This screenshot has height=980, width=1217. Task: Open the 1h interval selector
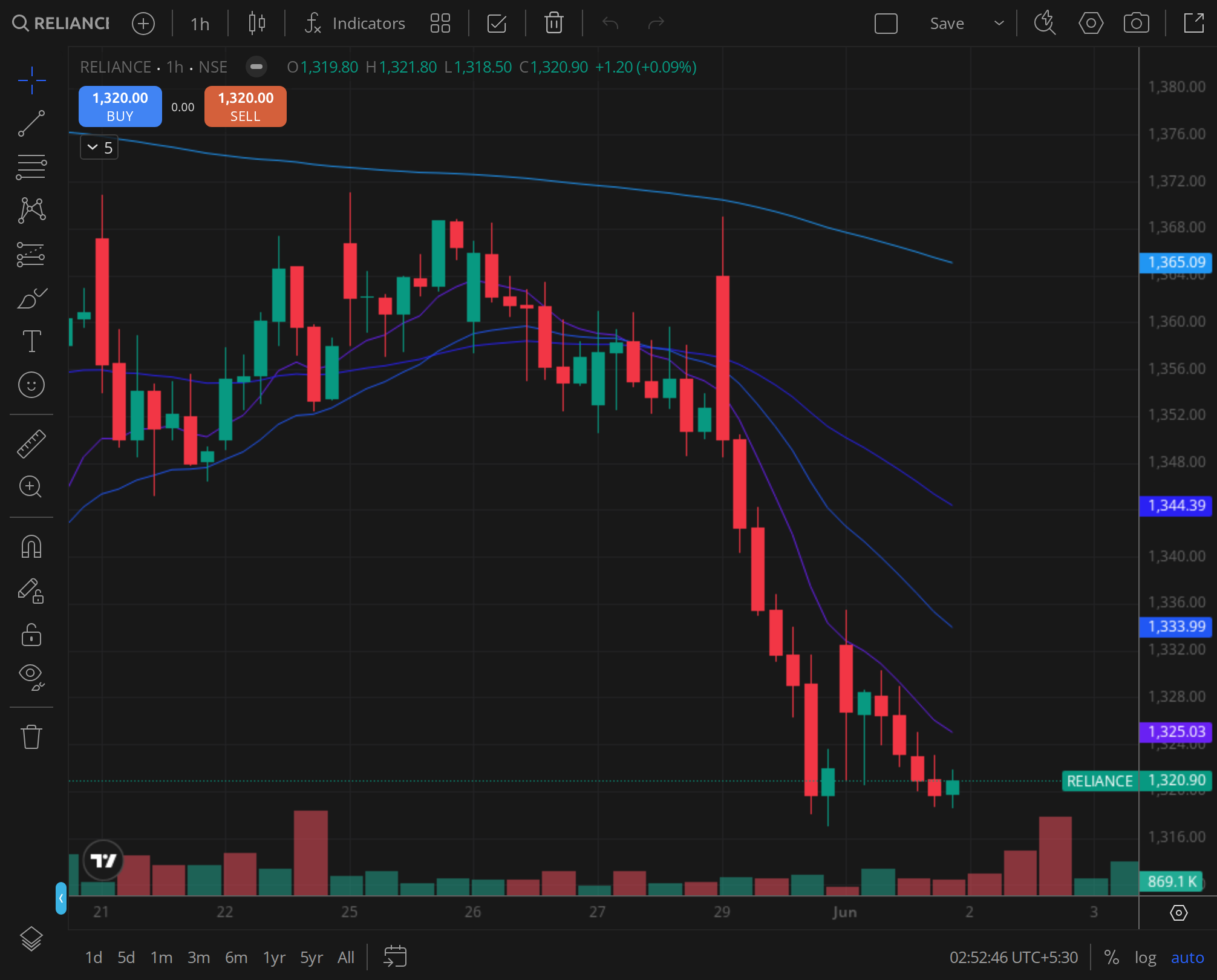point(200,24)
